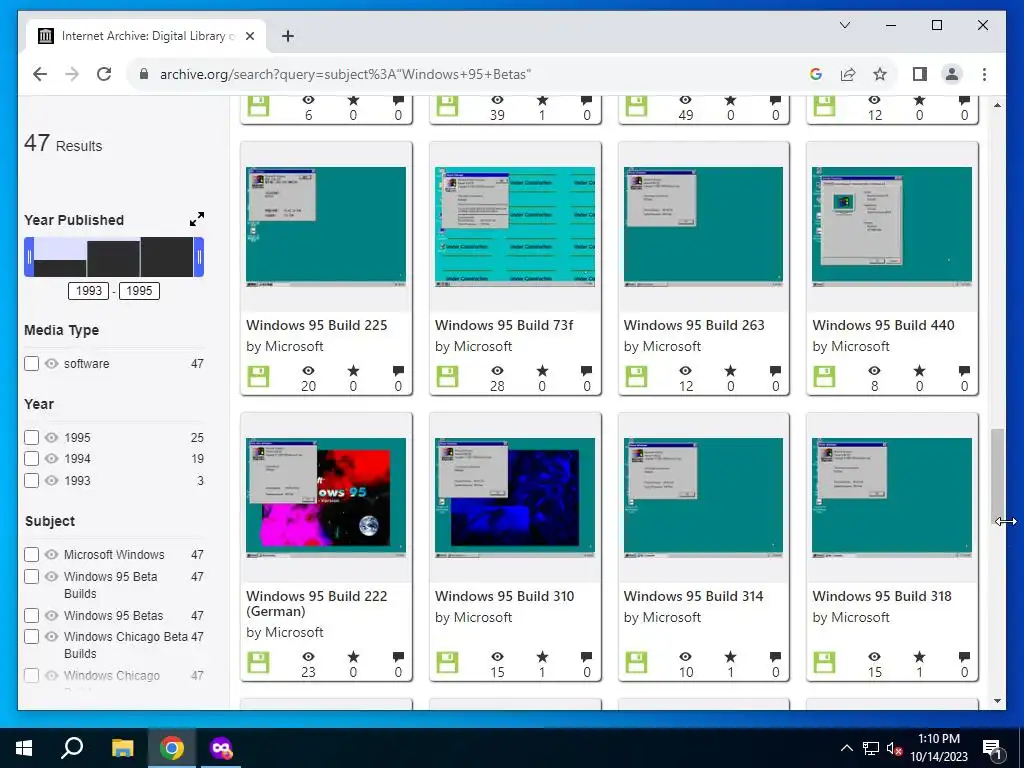
Task: Open the taskbar clock and date
Action: pyautogui.click(x=938, y=748)
